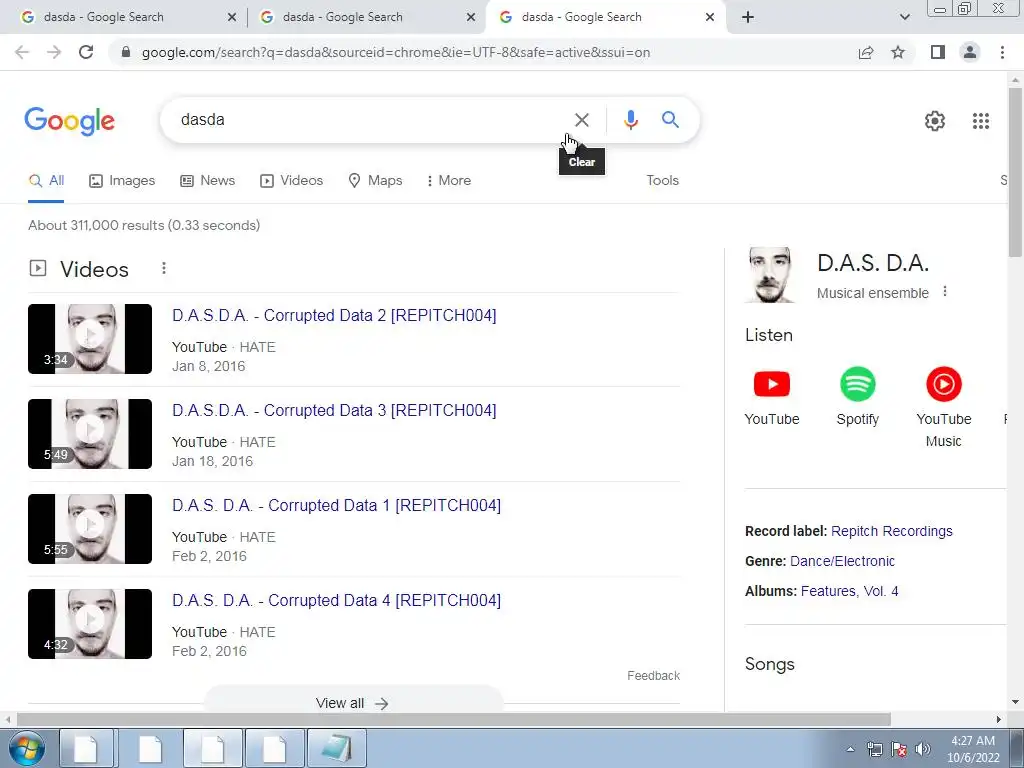The height and width of the screenshot is (768, 1024).
Task: Open Corrupted Data 4 [REPITCH004] video link
Action: 336,600
